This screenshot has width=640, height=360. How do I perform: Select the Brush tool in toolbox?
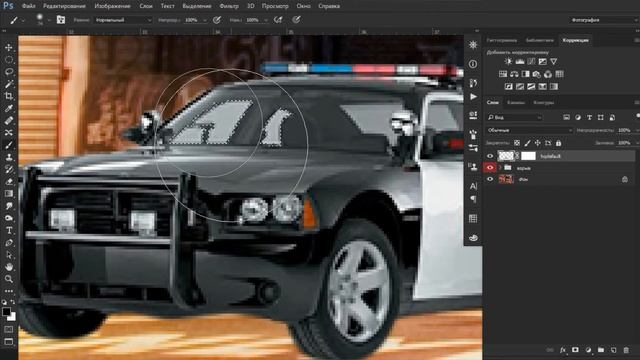pyautogui.click(x=9, y=145)
